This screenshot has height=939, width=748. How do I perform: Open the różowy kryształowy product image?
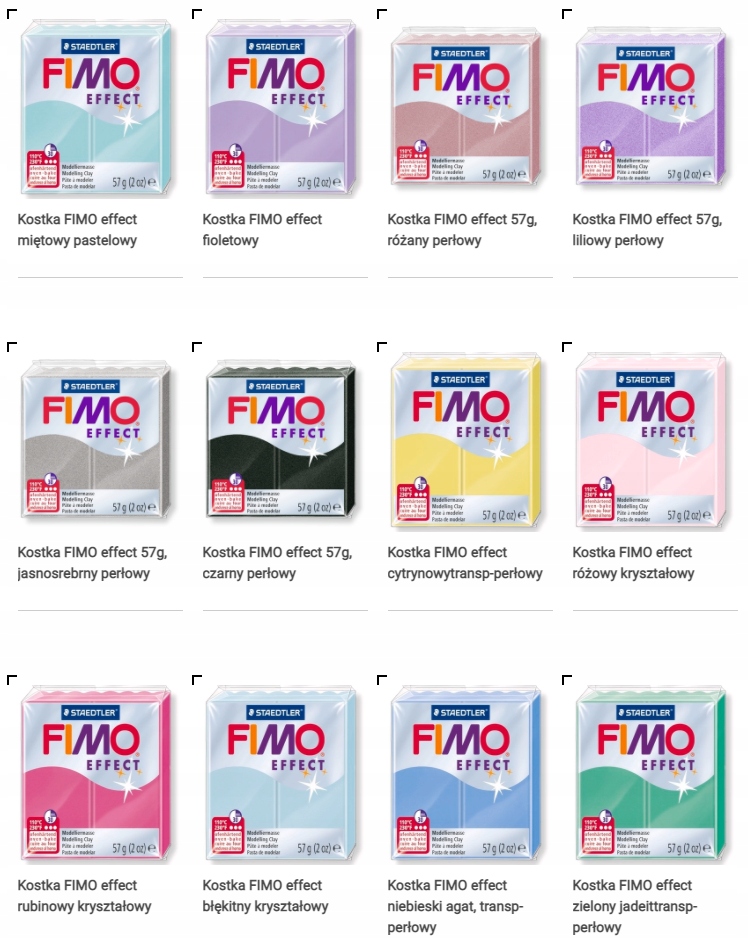click(652, 439)
